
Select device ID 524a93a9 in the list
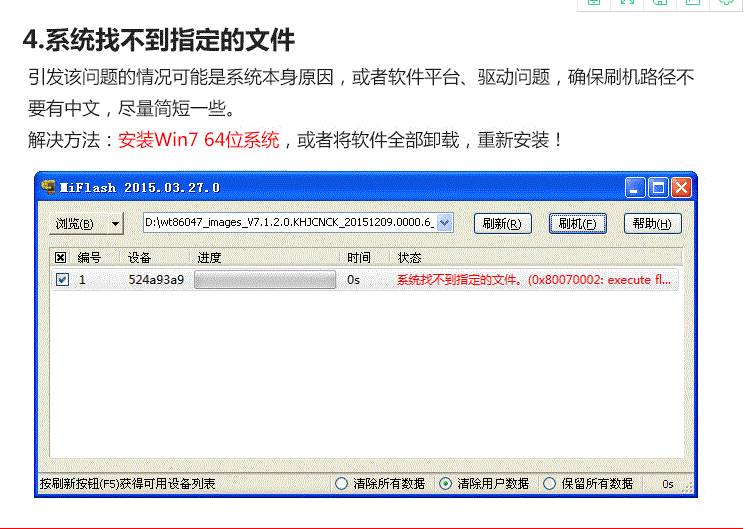point(156,280)
